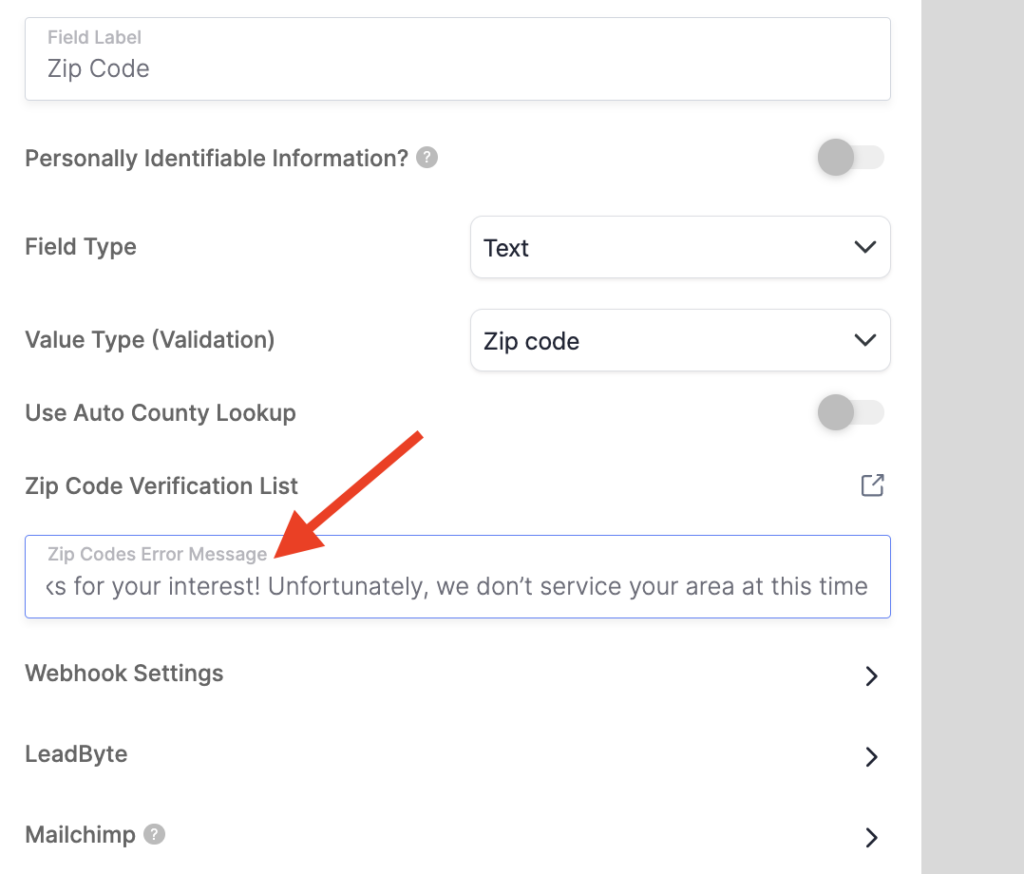Expand the LeadByte section with its chevron

point(871,756)
